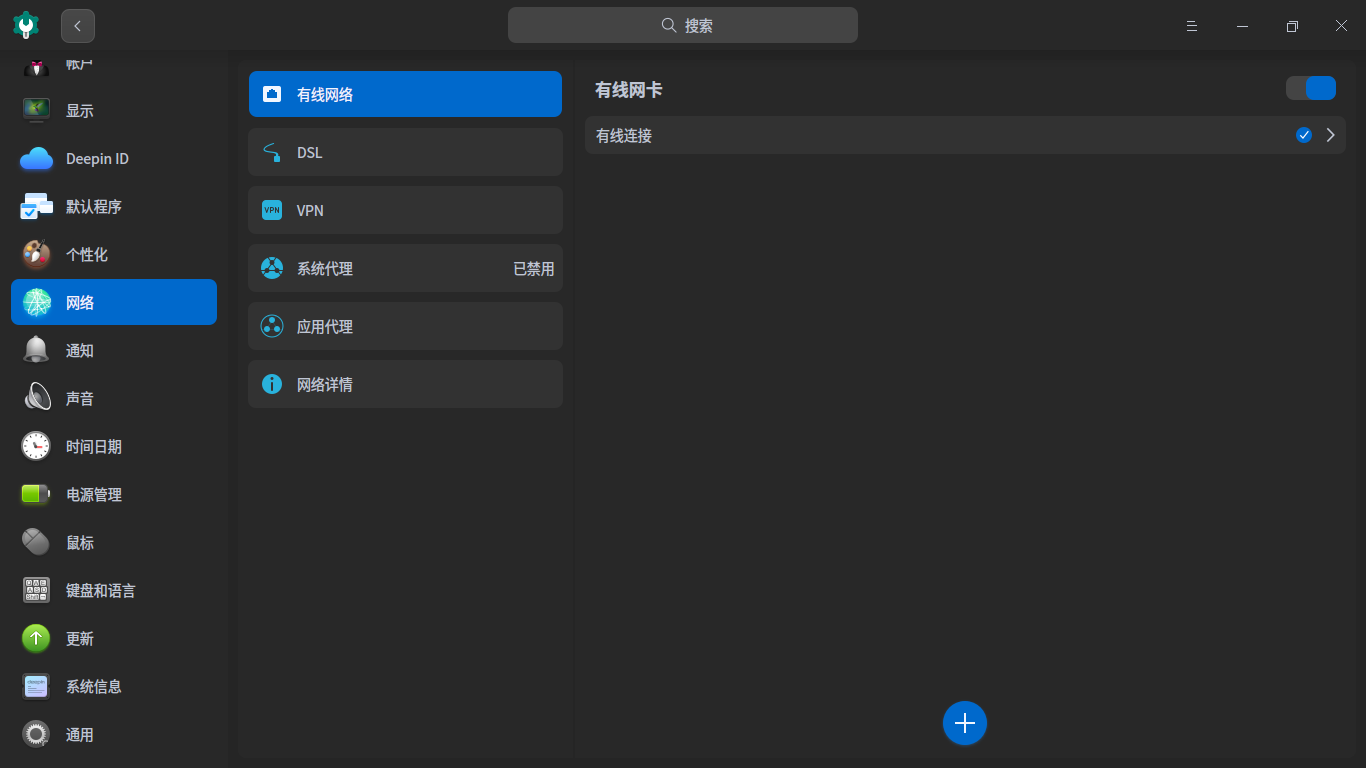
Task: Click the 声音 sound speaker icon
Action: (37, 398)
